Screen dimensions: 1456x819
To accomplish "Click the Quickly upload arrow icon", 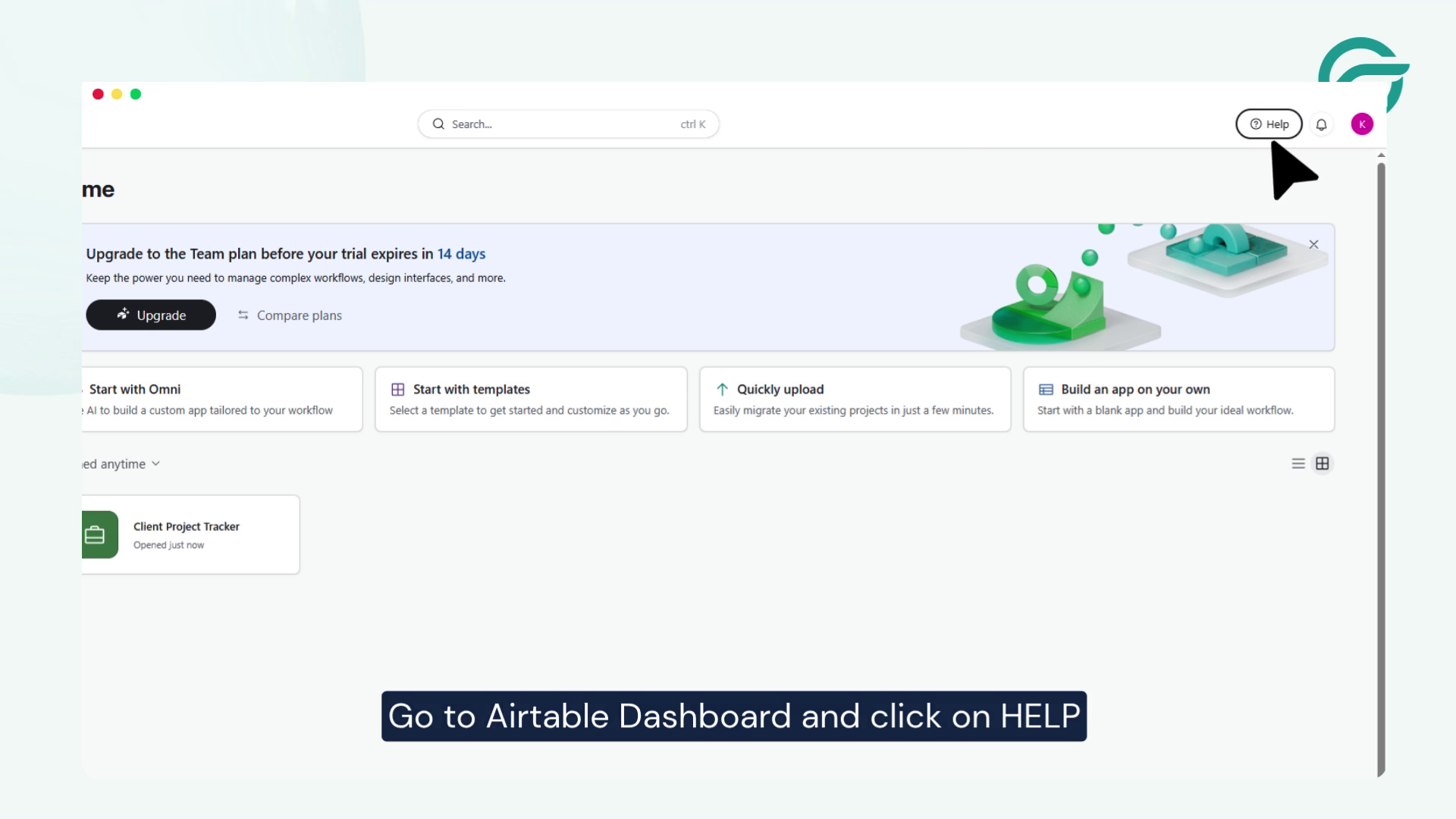I will pos(722,389).
